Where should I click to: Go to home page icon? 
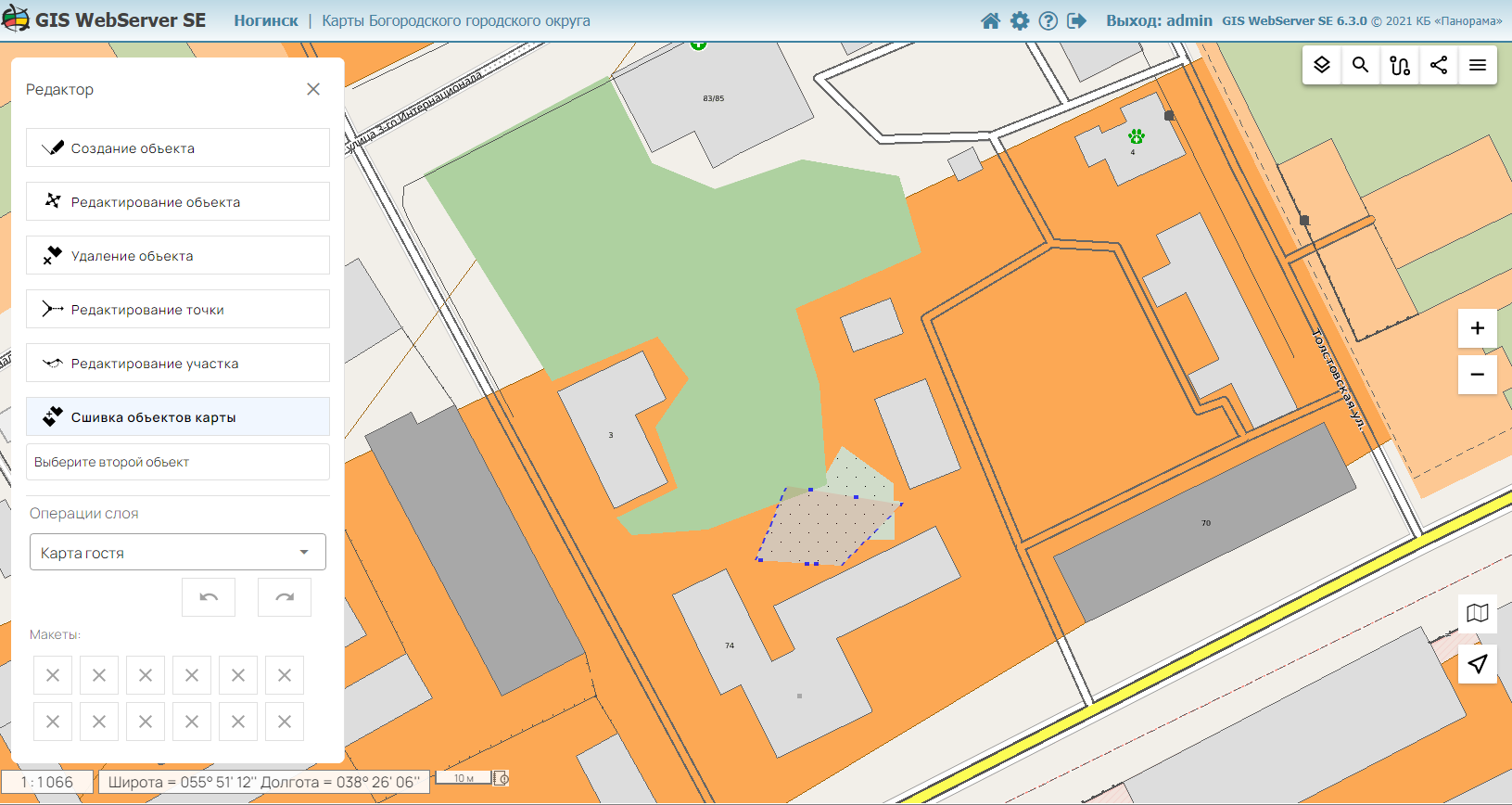click(x=990, y=20)
